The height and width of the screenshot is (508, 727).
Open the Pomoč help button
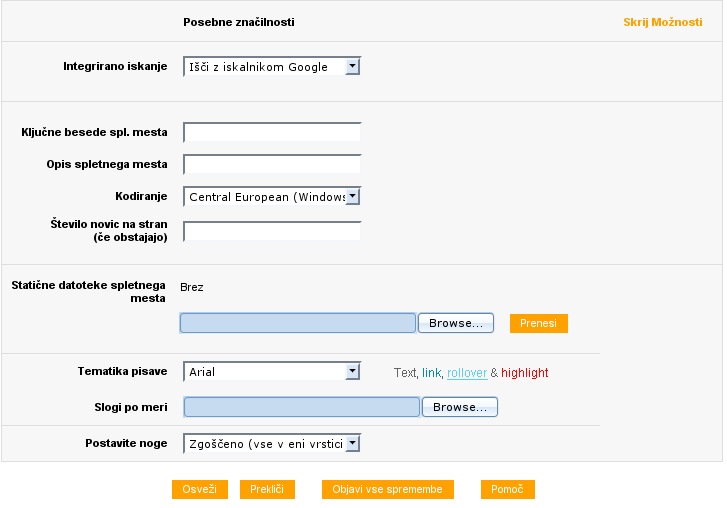[x=508, y=489]
